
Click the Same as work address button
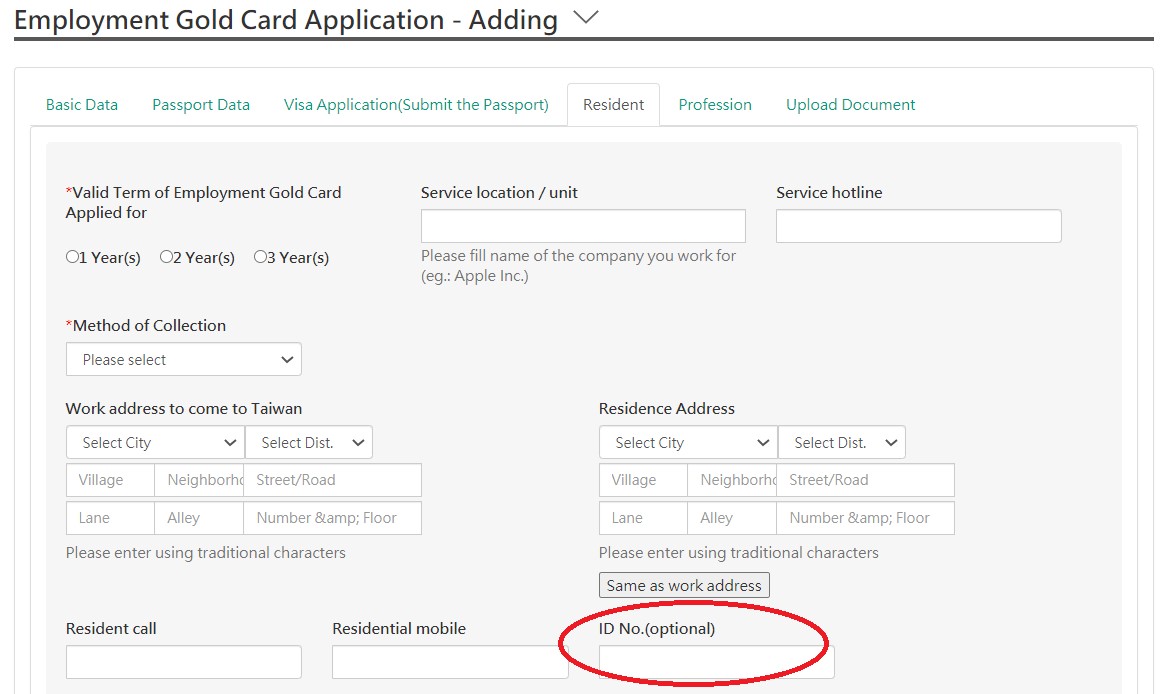pos(684,585)
